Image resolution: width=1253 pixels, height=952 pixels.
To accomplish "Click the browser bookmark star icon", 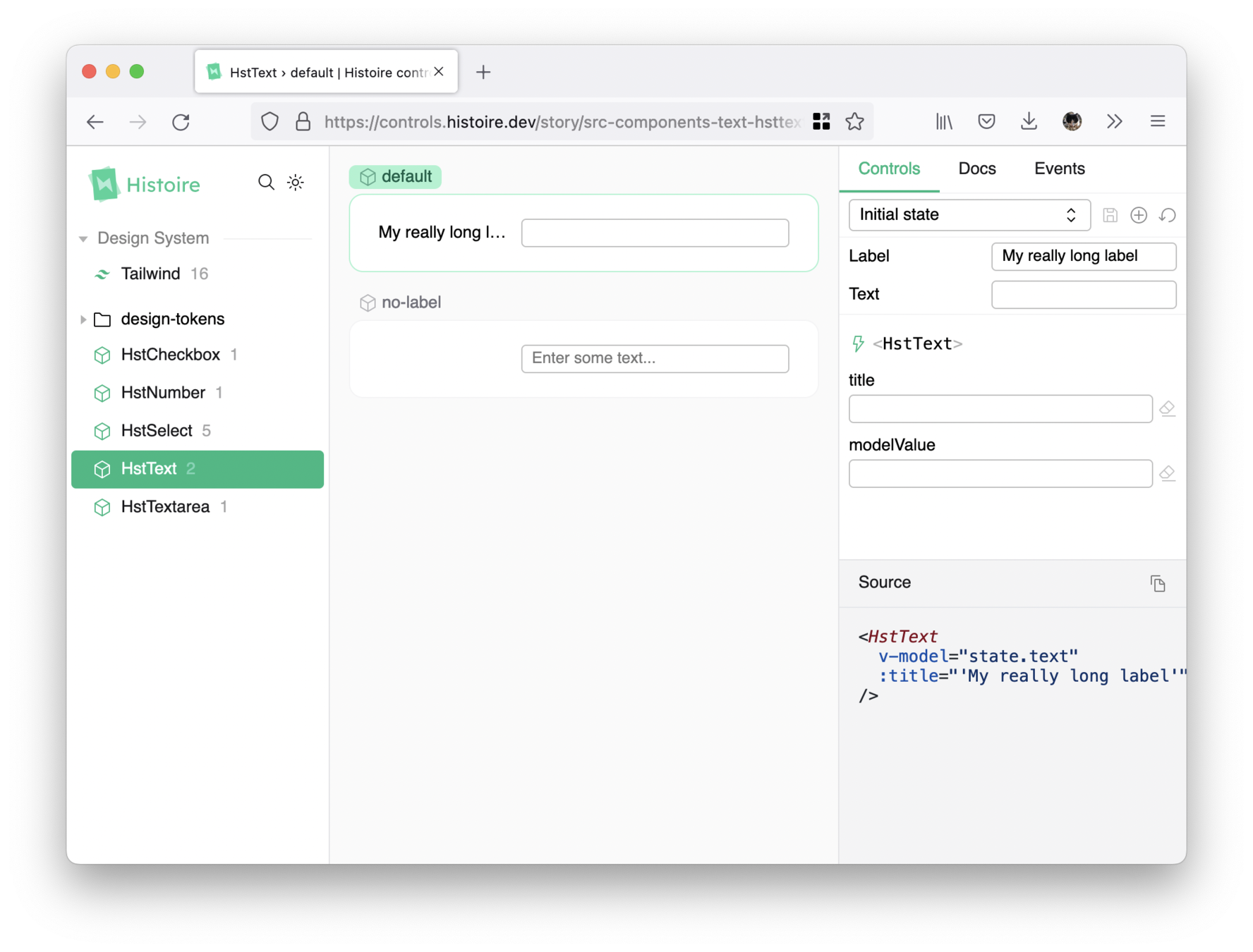I will click(854, 122).
